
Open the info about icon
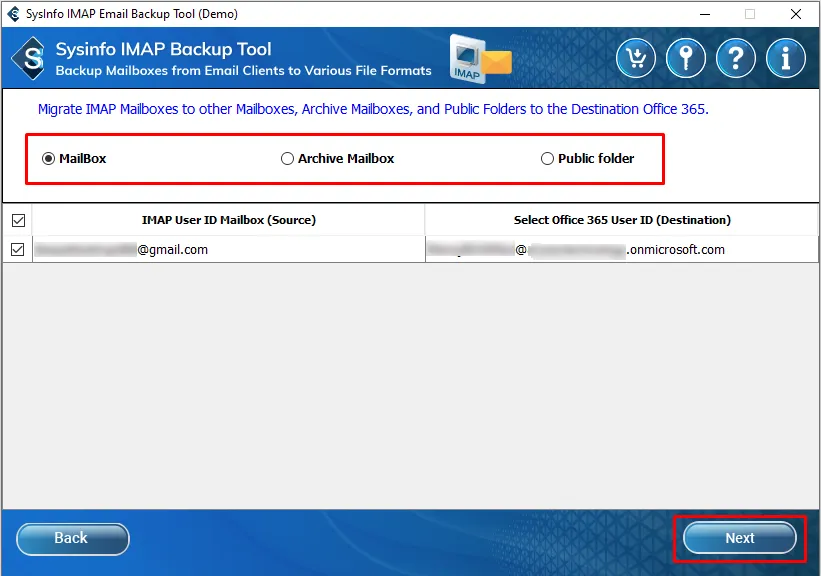[x=786, y=58]
